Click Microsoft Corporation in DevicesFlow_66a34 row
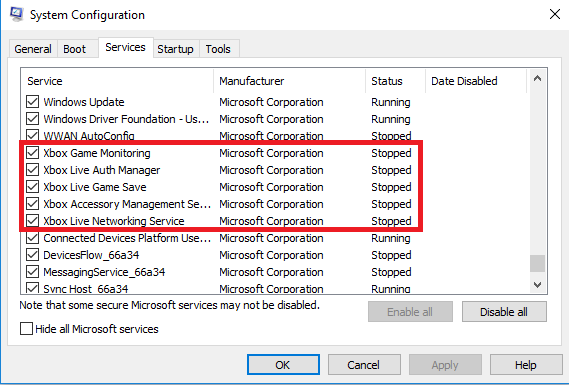The width and height of the screenshot is (569, 385). click(271, 255)
